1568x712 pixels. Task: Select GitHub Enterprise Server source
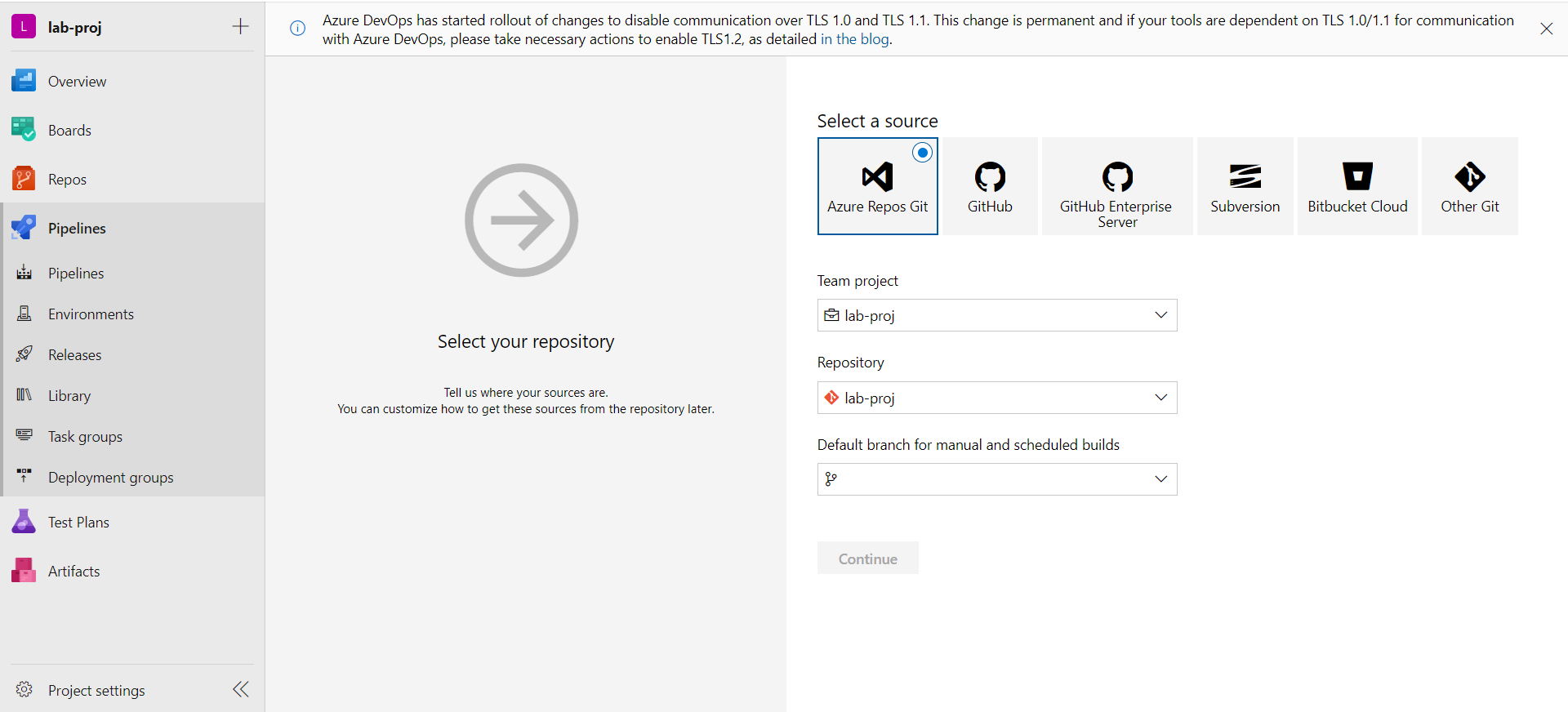click(1116, 186)
